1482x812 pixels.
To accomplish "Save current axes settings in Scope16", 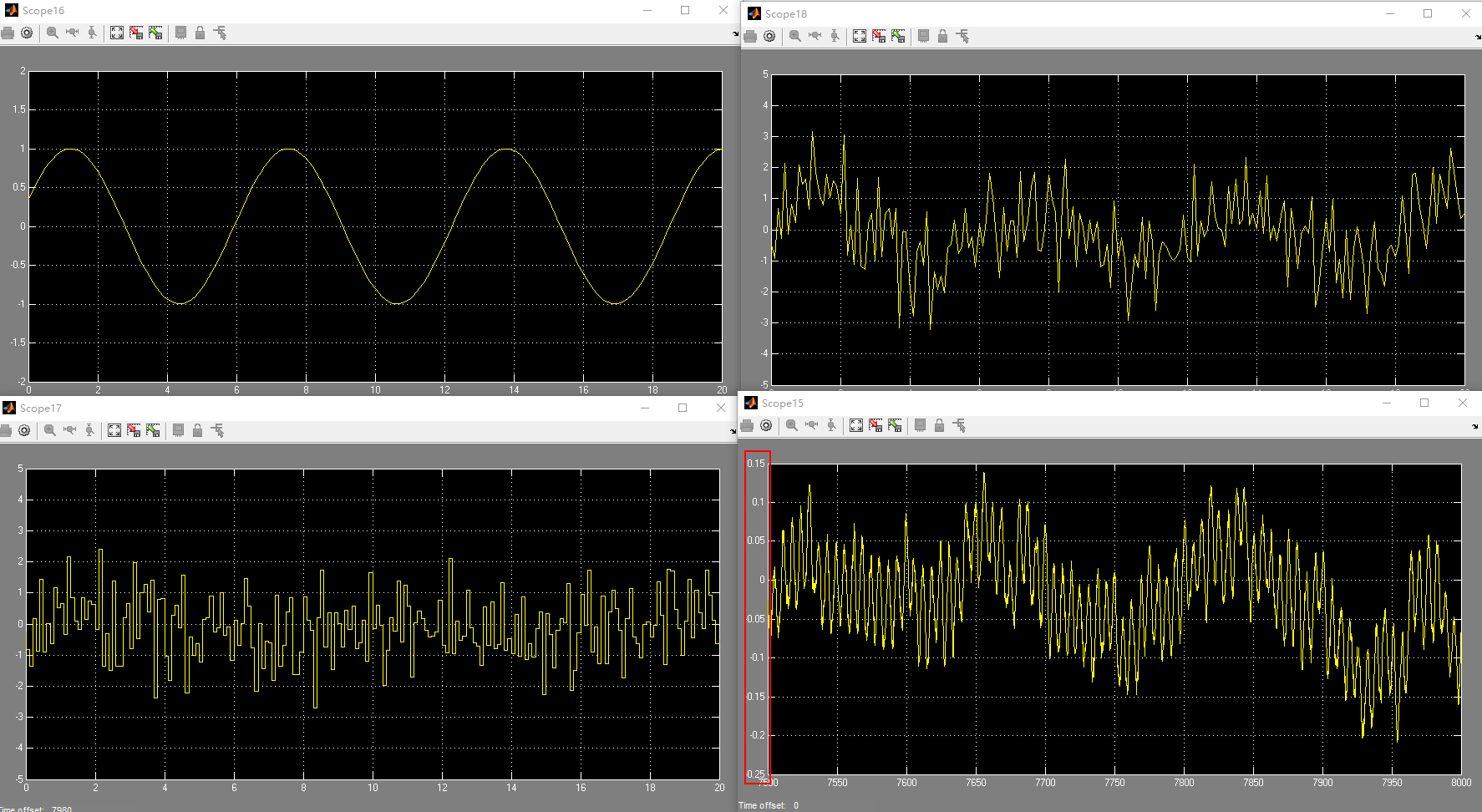I will pos(136,33).
